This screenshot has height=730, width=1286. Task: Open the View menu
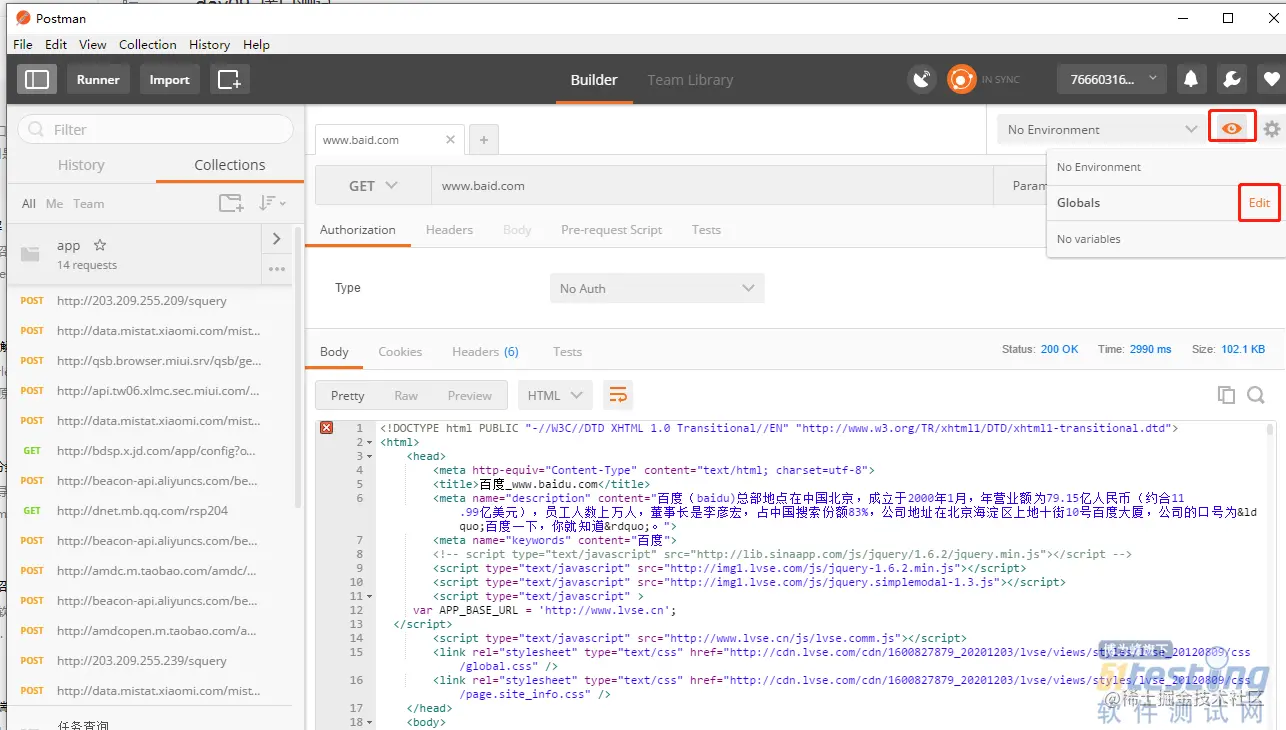pyautogui.click(x=93, y=44)
